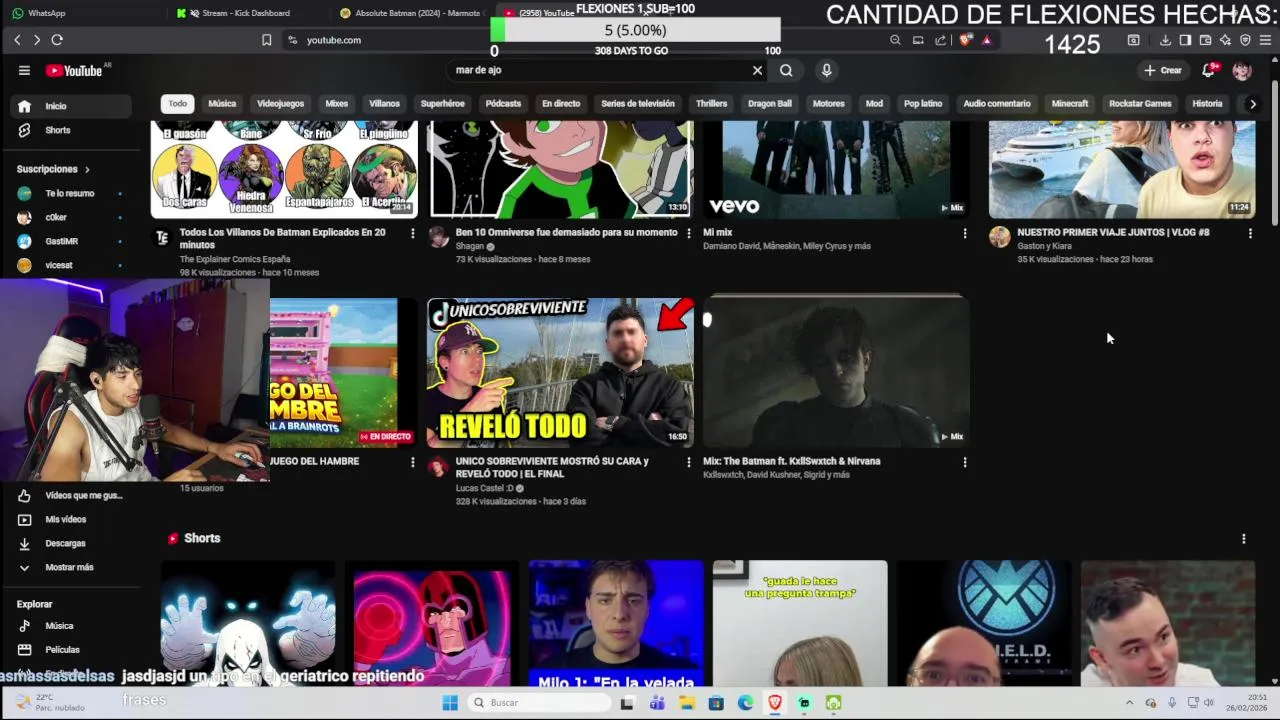The width and height of the screenshot is (1280, 720).
Task: Play the REVELÓ TODO video thumbnail
Action: pos(560,372)
